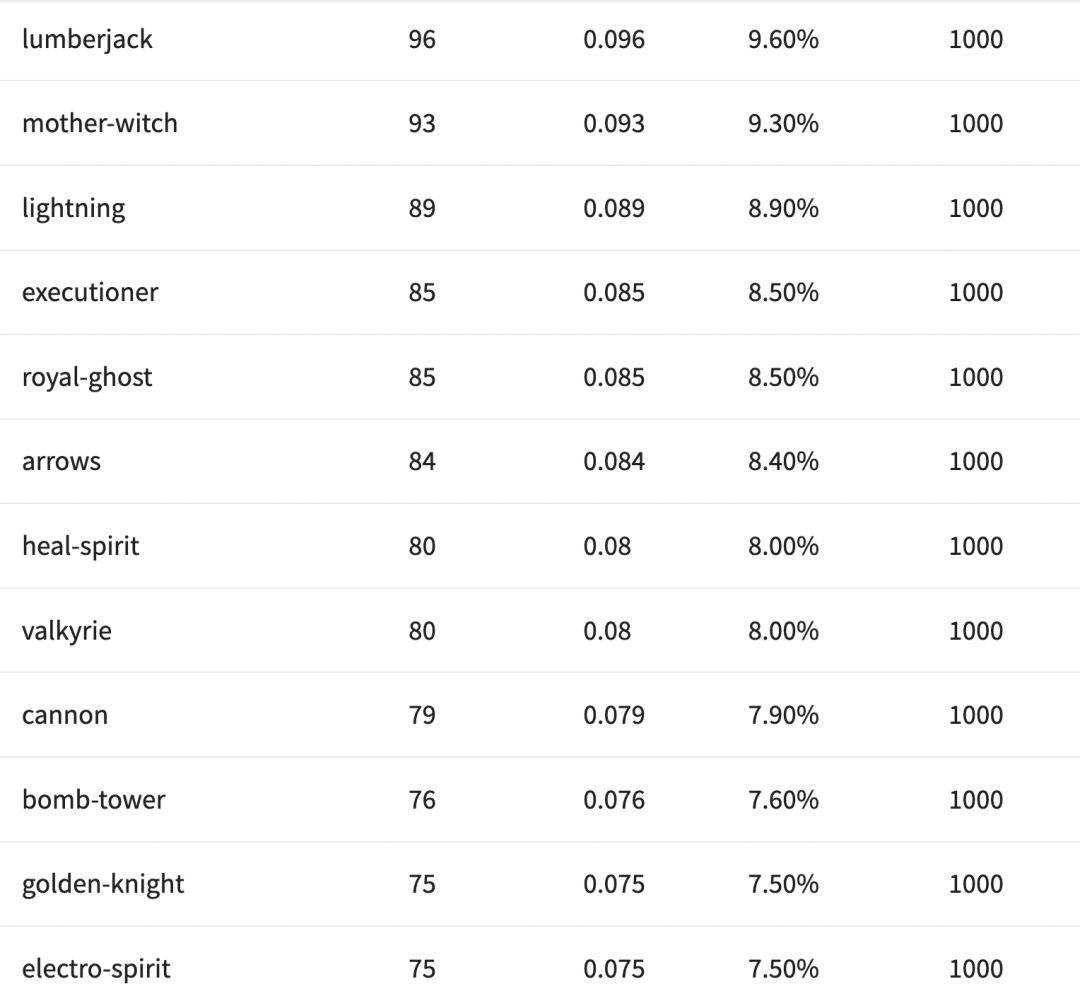The width and height of the screenshot is (1080, 1008).
Task: Select the electro-spirit card name
Action: point(96,969)
